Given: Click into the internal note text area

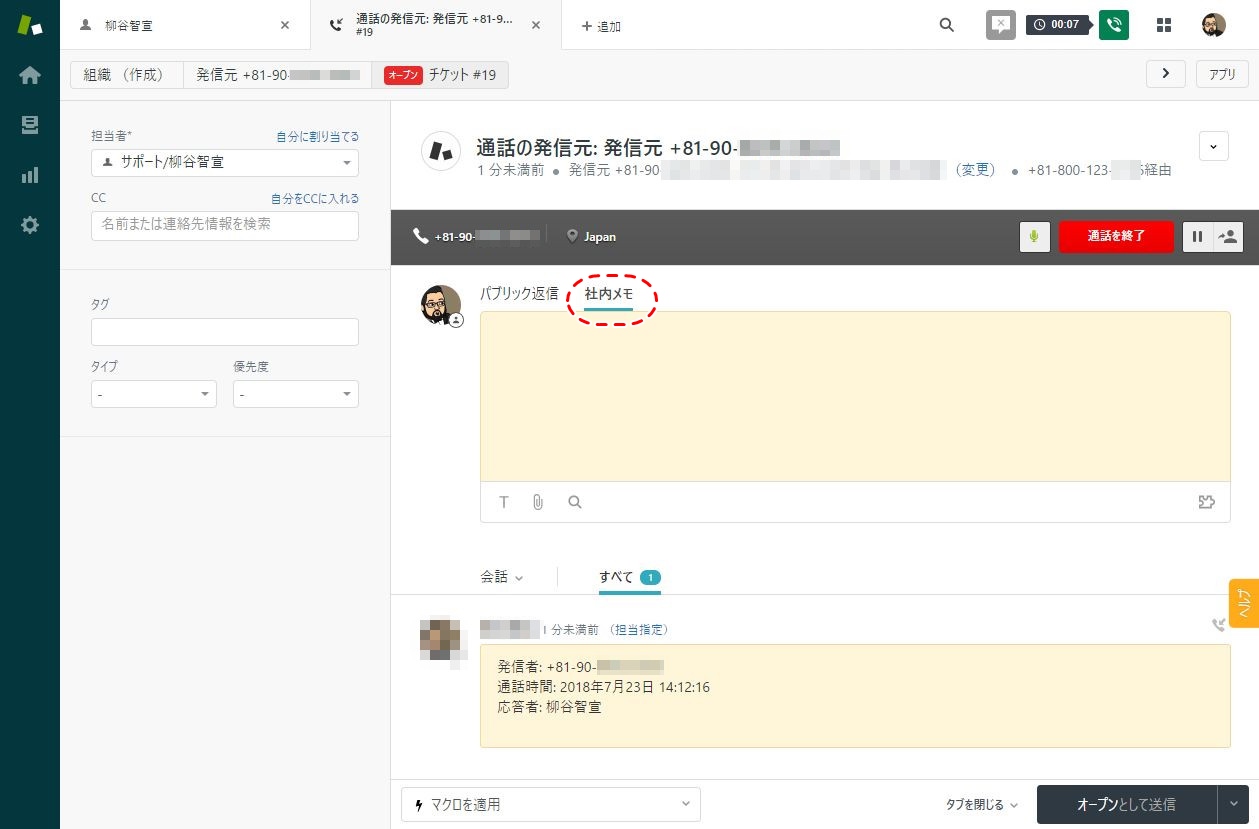Looking at the screenshot, I should pos(855,397).
